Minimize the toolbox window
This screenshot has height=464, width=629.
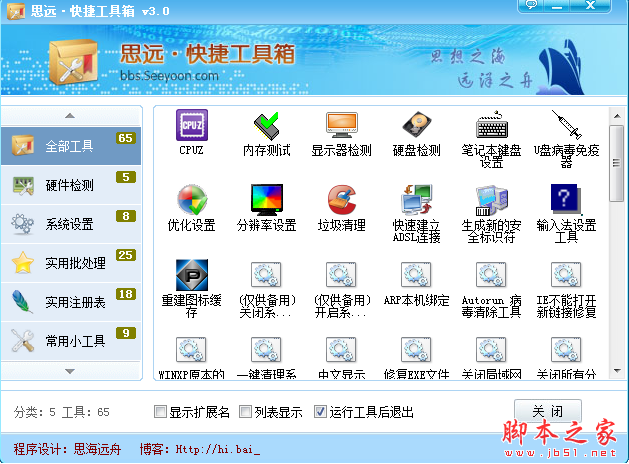(x=556, y=5)
